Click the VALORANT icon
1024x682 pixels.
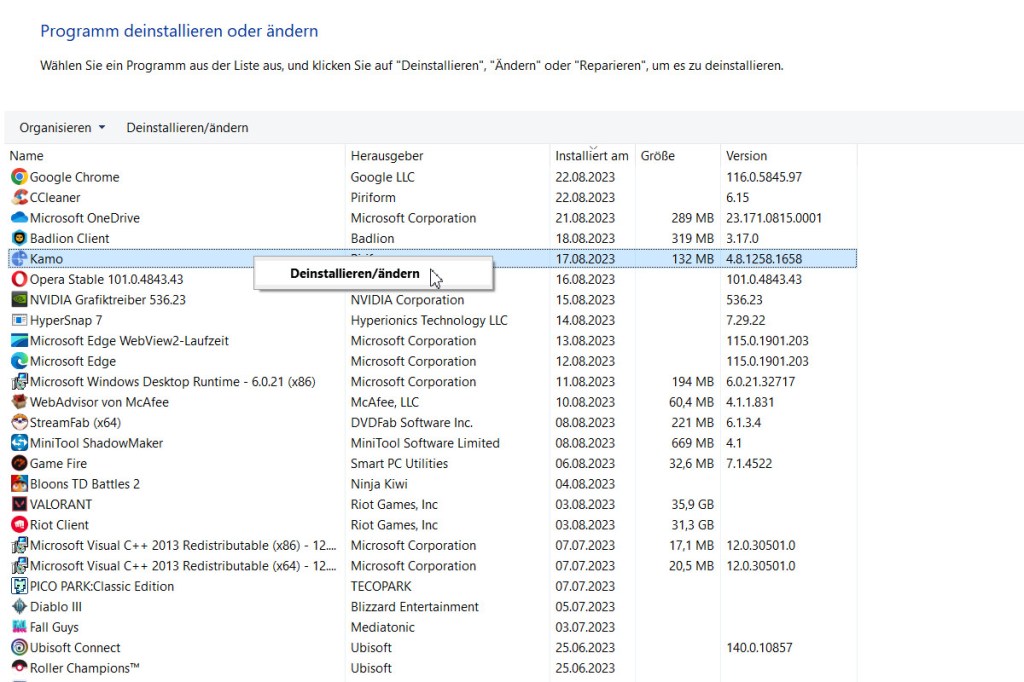(x=20, y=504)
